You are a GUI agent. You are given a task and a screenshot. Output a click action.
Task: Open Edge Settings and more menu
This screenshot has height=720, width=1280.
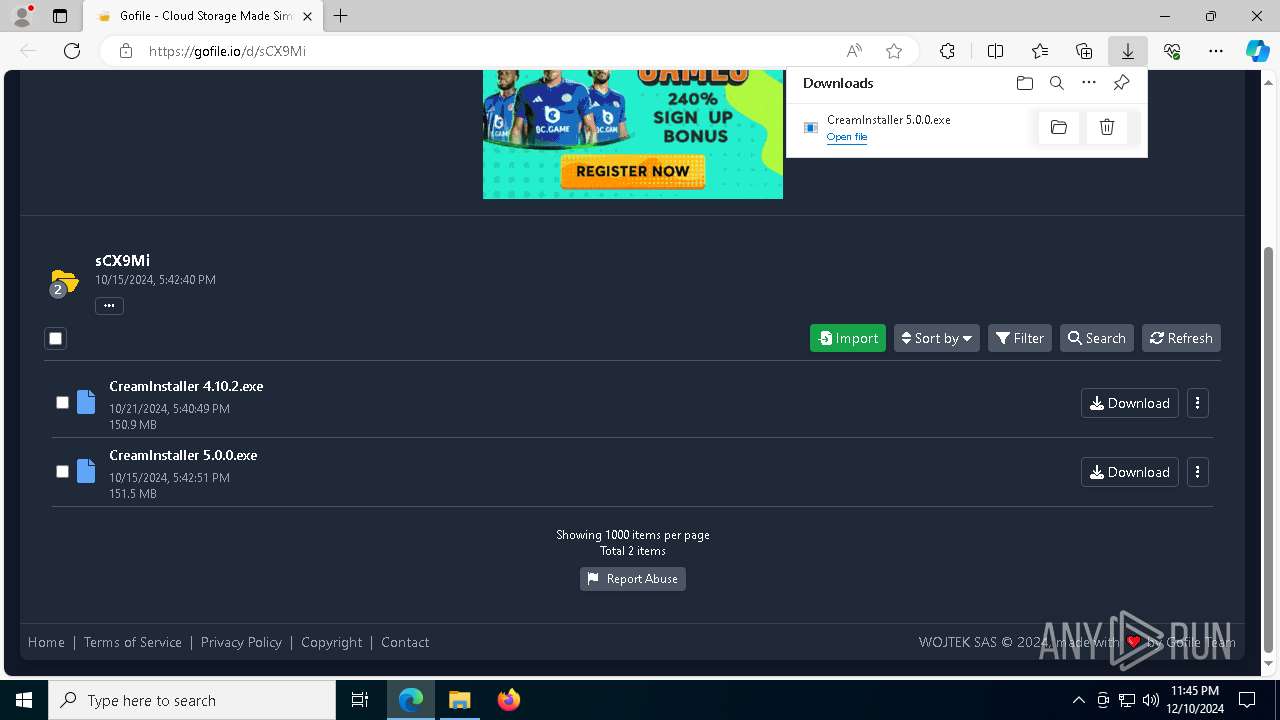click(1216, 51)
